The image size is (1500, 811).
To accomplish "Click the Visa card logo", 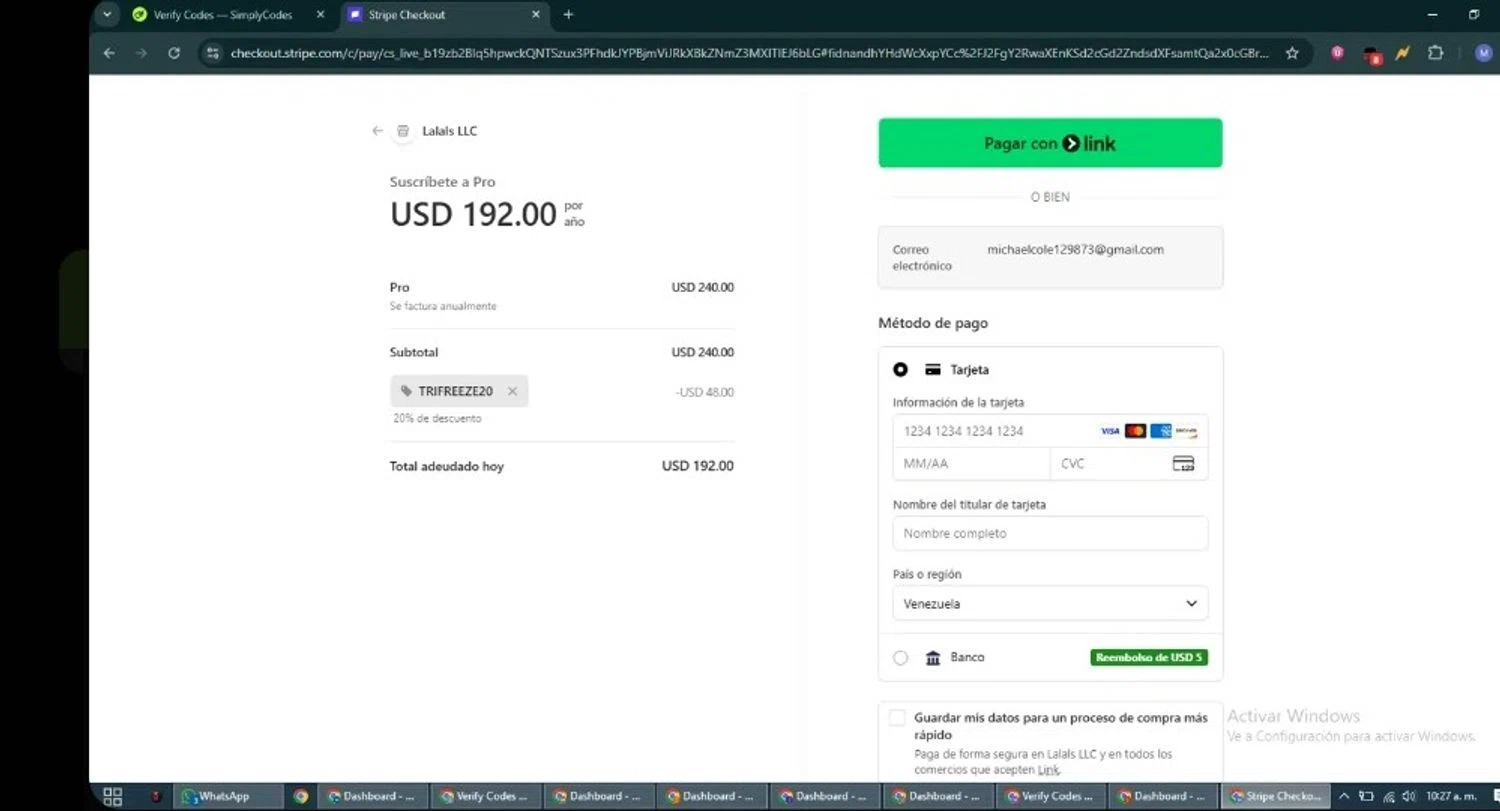I will pyautogui.click(x=1110, y=431).
